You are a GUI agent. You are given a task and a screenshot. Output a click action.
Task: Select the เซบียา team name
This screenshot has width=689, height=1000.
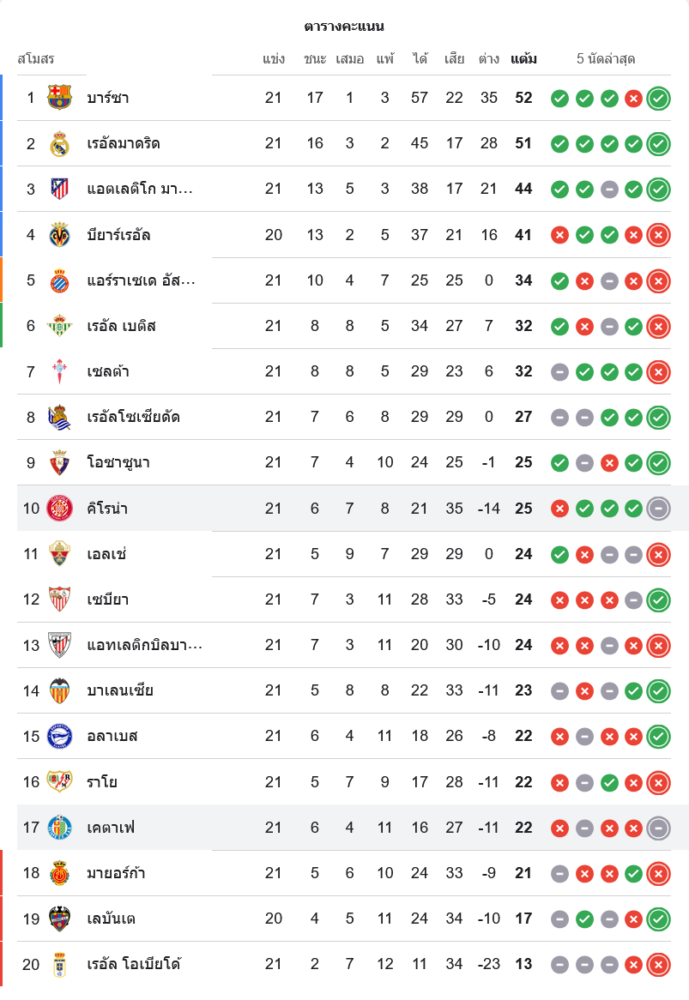108,600
